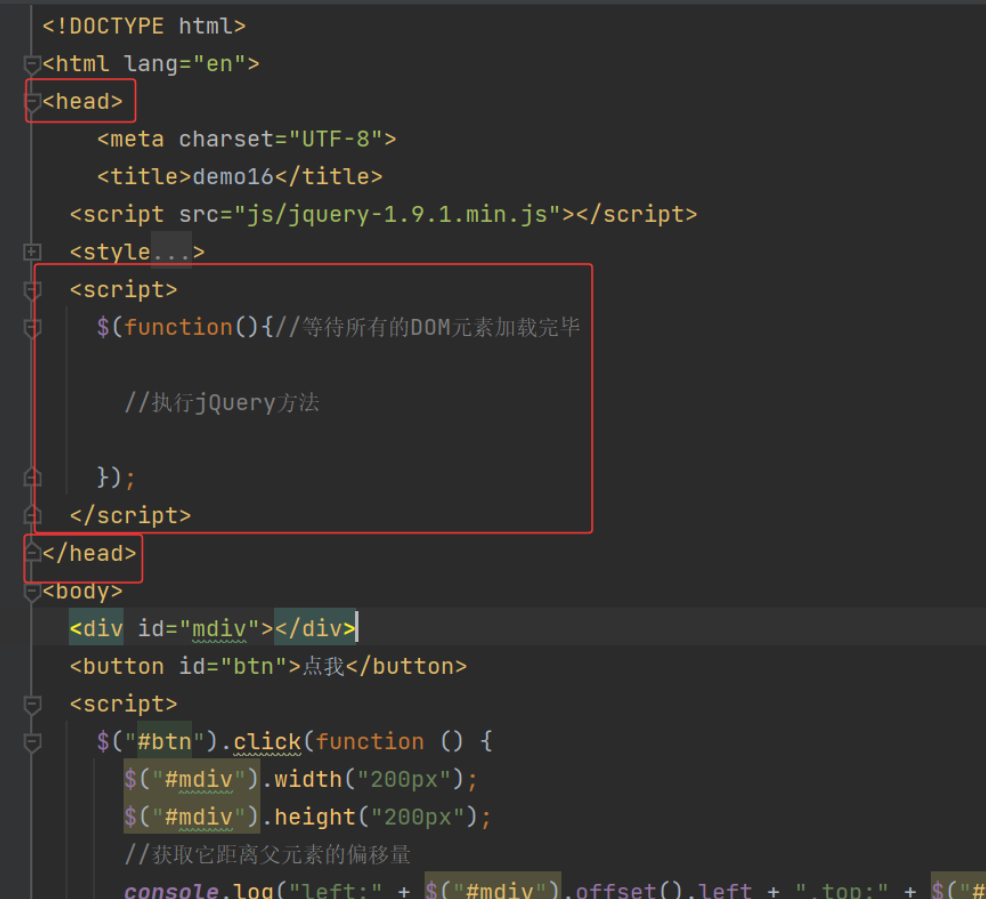The height and width of the screenshot is (899, 986).
Task: Click the comment //执行jQuery方法
Action: (222, 403)
